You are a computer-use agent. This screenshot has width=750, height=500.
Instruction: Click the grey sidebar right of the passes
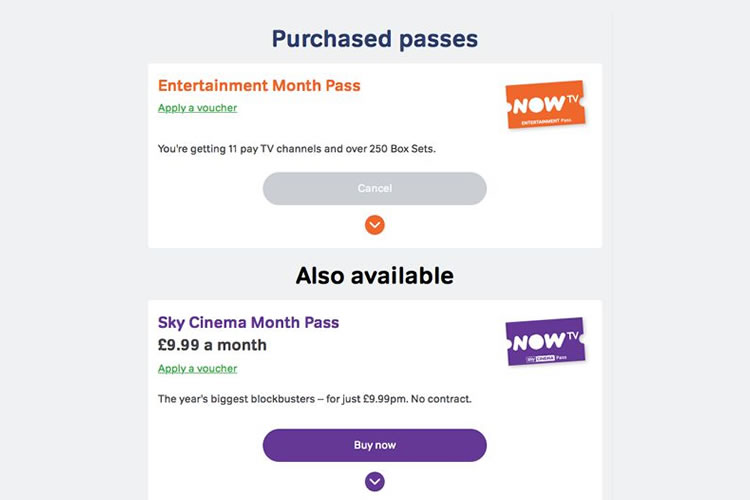[680, 250]
